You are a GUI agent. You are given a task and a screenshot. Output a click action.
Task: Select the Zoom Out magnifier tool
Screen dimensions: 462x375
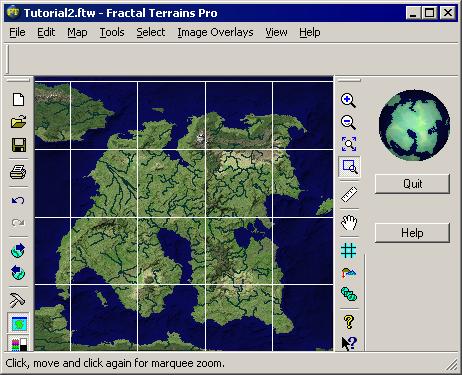click(349, 122)
